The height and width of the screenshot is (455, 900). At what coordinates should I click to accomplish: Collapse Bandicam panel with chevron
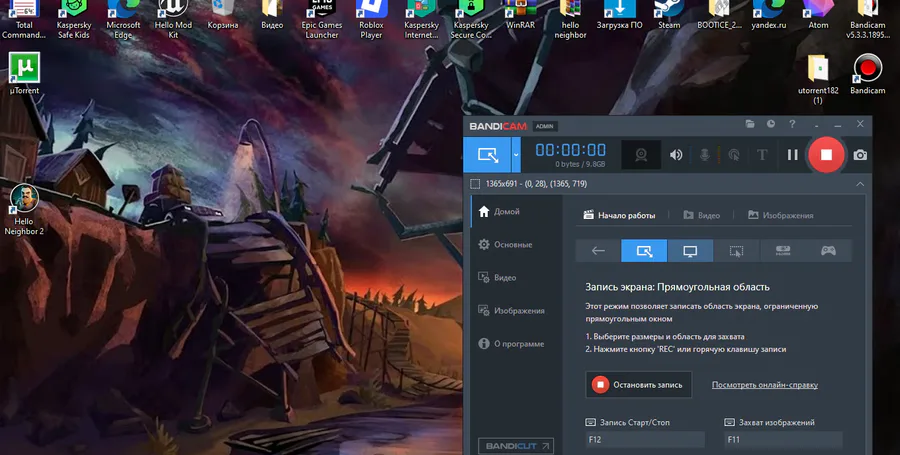(x=860, y=184)
